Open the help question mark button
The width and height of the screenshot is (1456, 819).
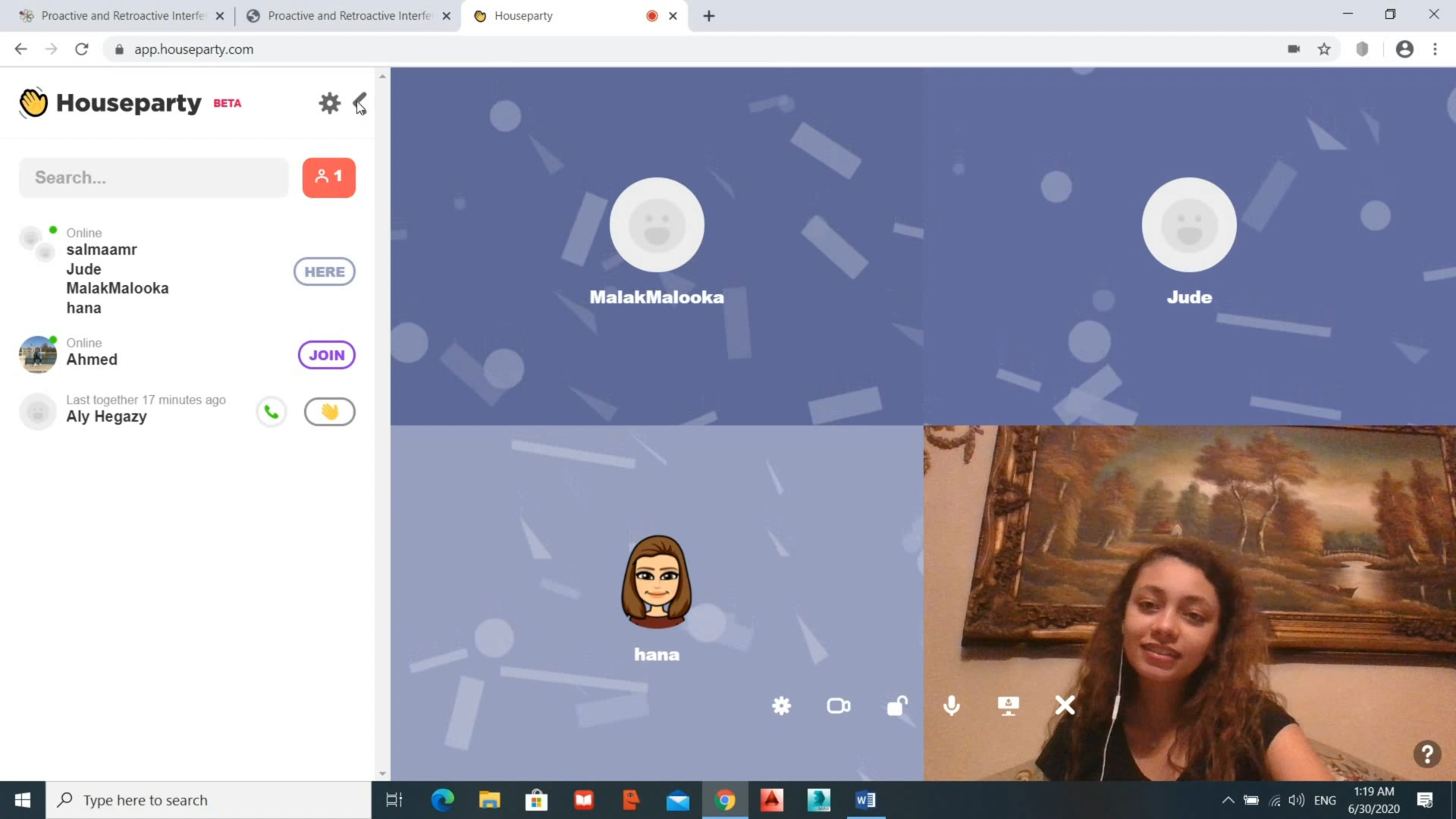coord(1426,754)
